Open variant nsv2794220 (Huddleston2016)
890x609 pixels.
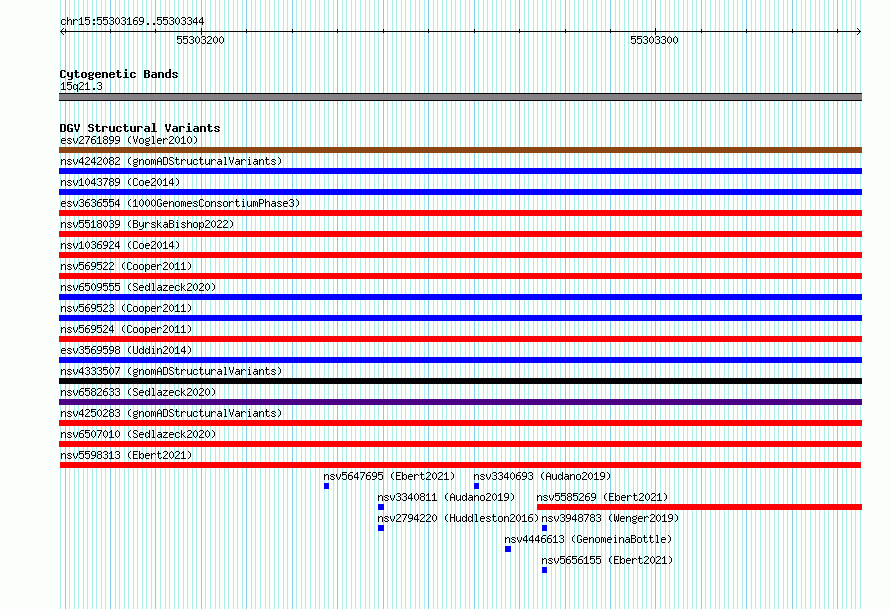[x=458, y=518]
